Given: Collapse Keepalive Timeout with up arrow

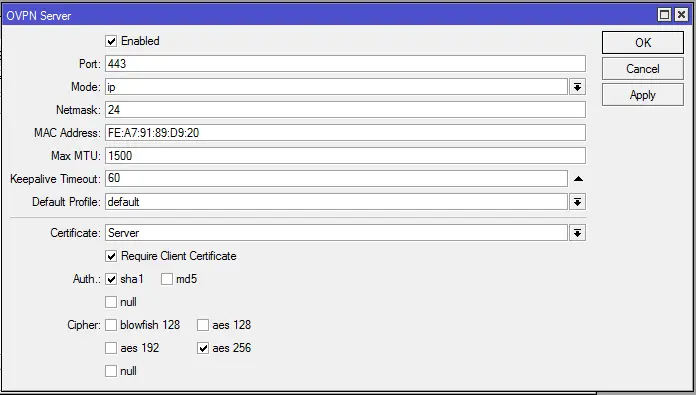Looking at the screenshot, I should pyautogui.click(x=578, y=179).
